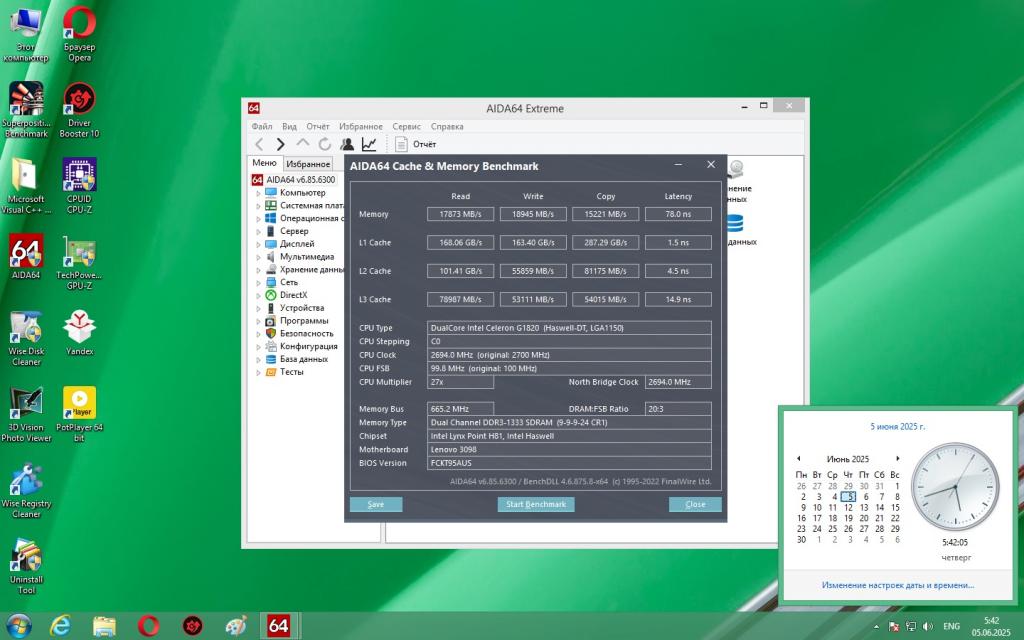Select the AIDA64 v6.85.6300 root node
This screenshot has width=1024, height=640.
[x=294, y=180]
